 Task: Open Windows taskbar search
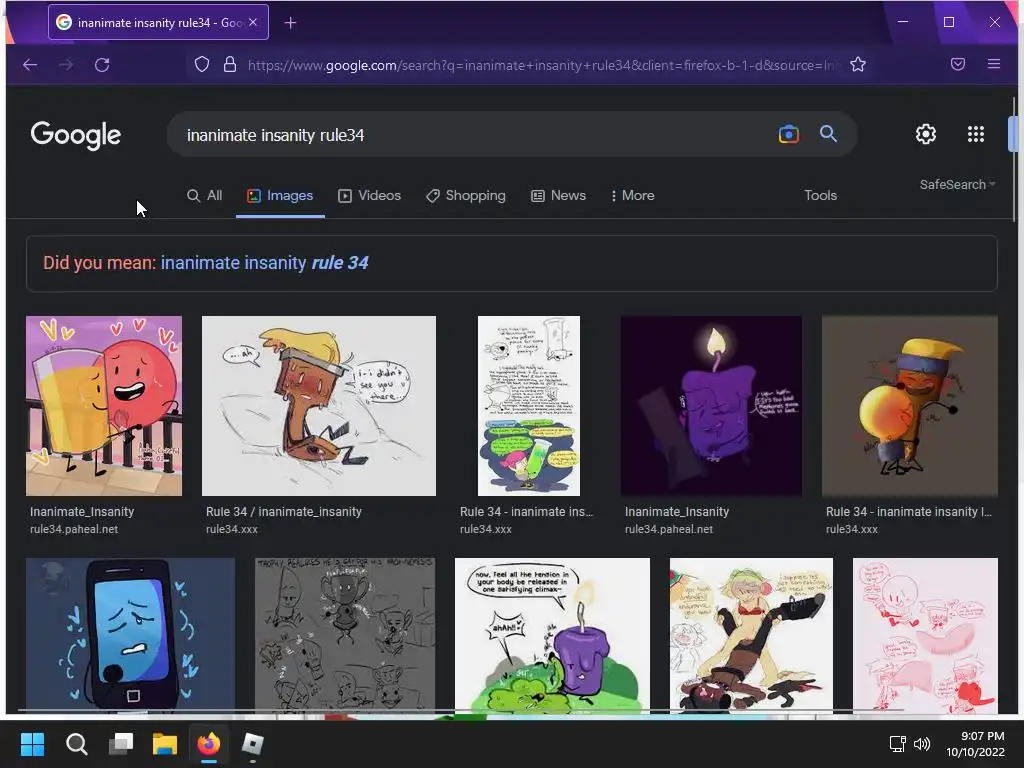76,744
